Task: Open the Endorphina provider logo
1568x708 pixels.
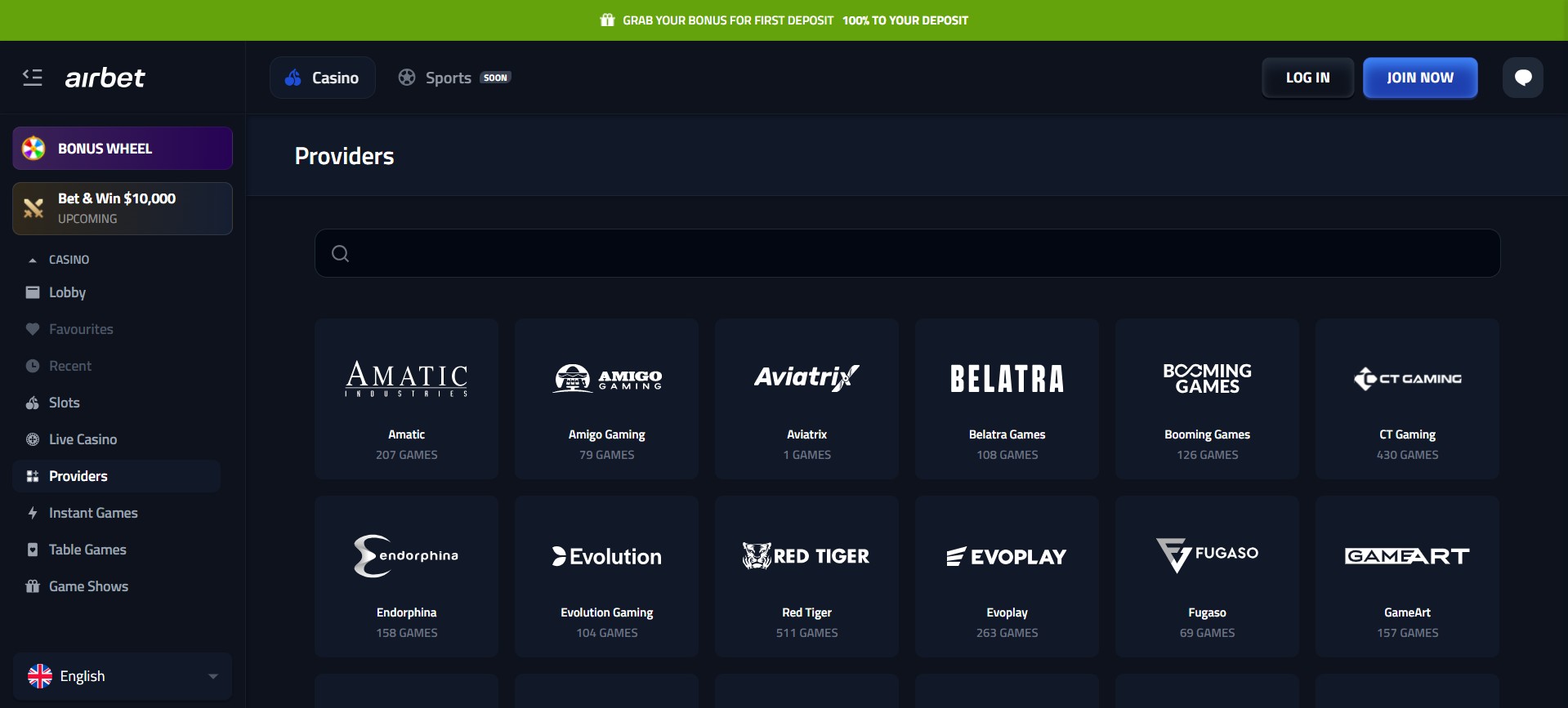Action: pyautogui.click(x=406, y=556)
